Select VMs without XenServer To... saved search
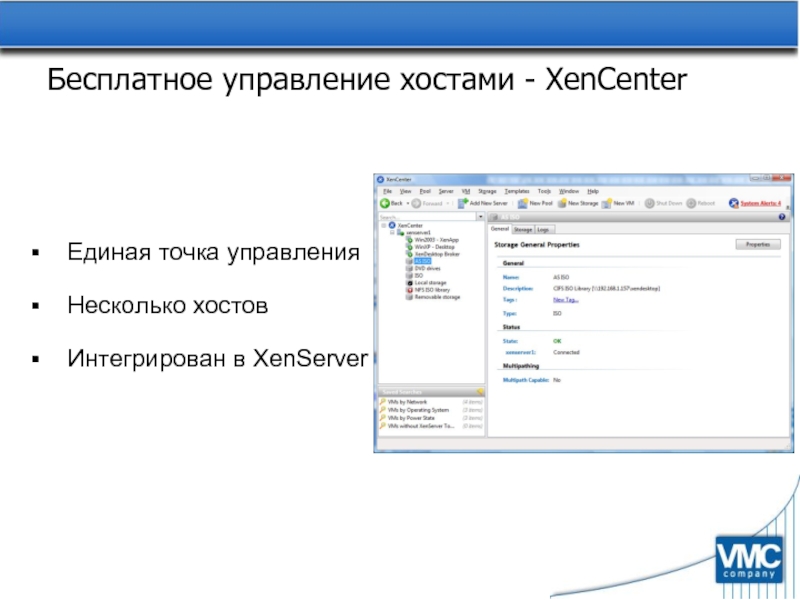The height and width of the screenshot is (600, 800). click(421, 426)
